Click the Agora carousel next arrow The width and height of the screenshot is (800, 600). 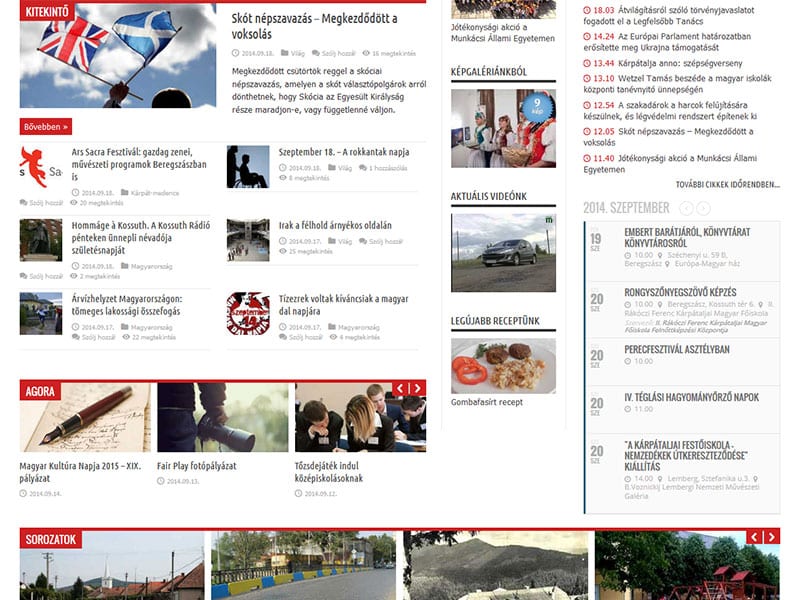tap(417, 389)
